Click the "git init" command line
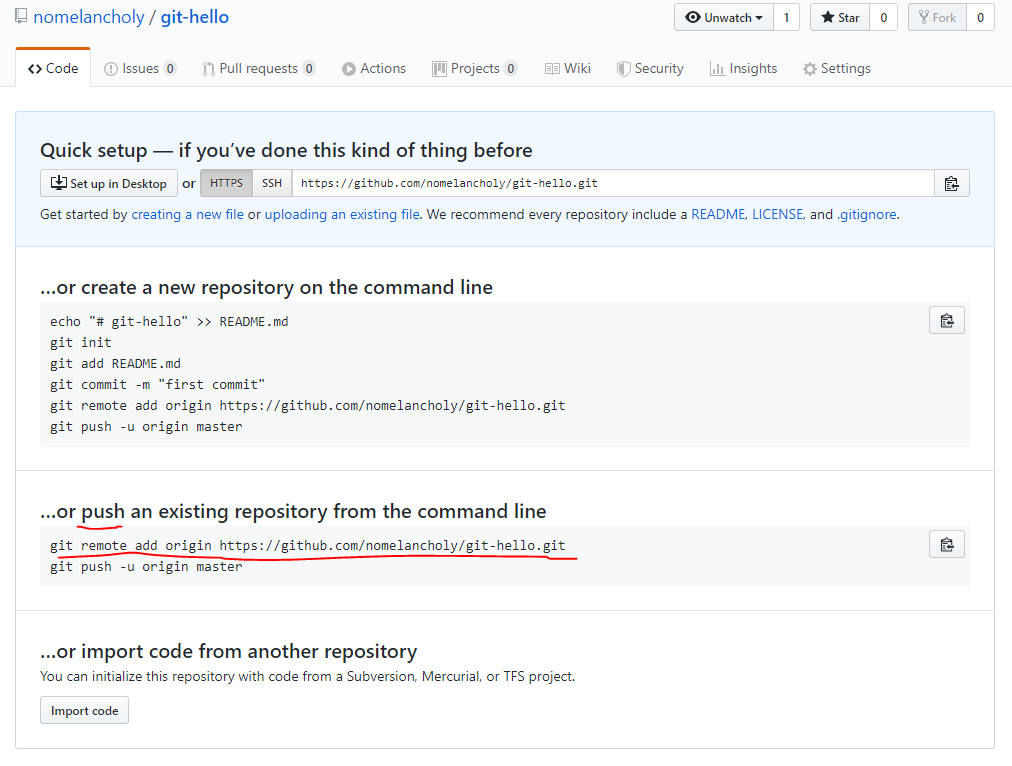Image resolution: width=1012 pixels, height=766 pixels. pos(81,343)
